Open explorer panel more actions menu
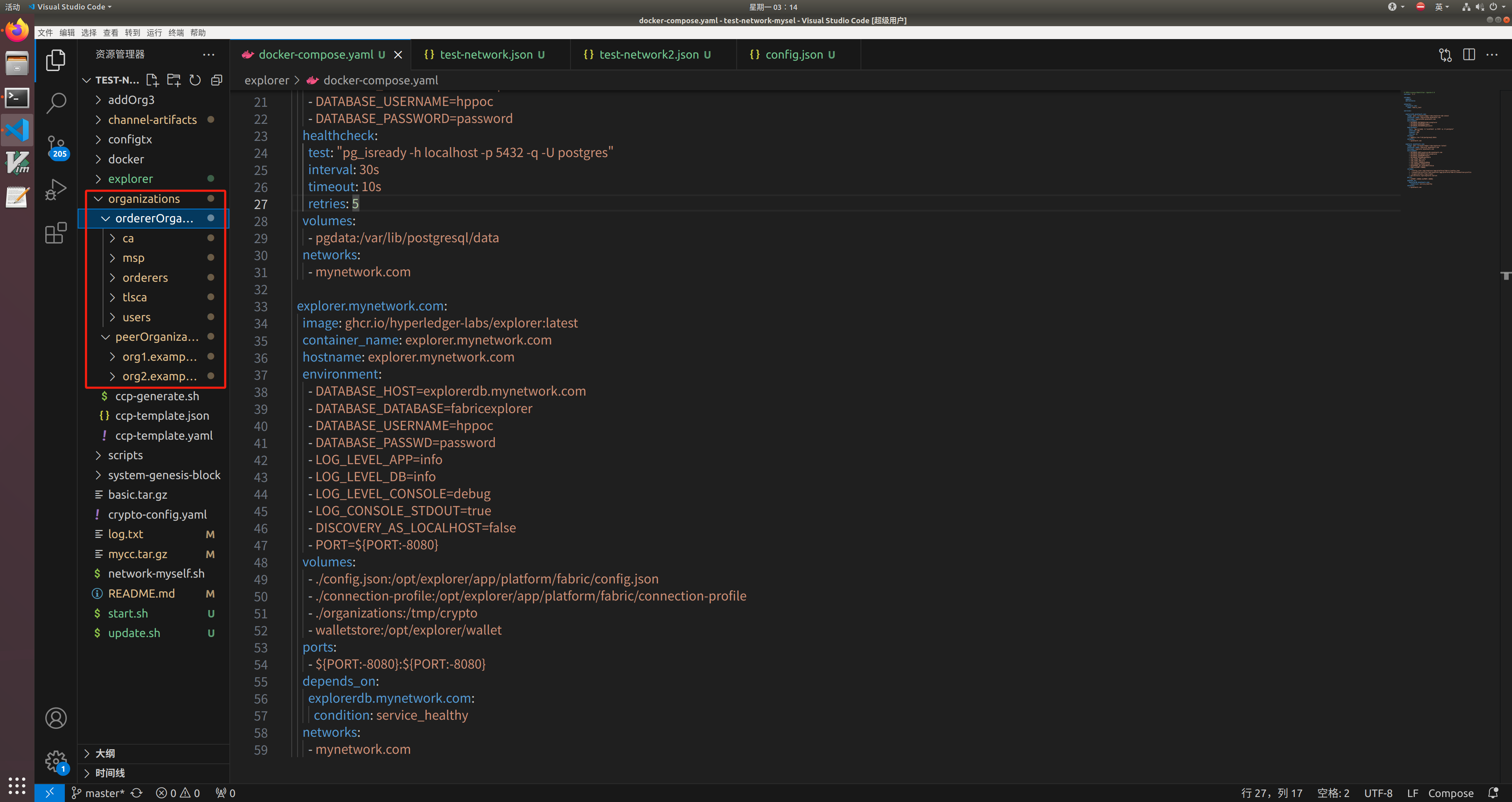The width and height of the screenshot is (1512, 802). [x=208, y=54]
